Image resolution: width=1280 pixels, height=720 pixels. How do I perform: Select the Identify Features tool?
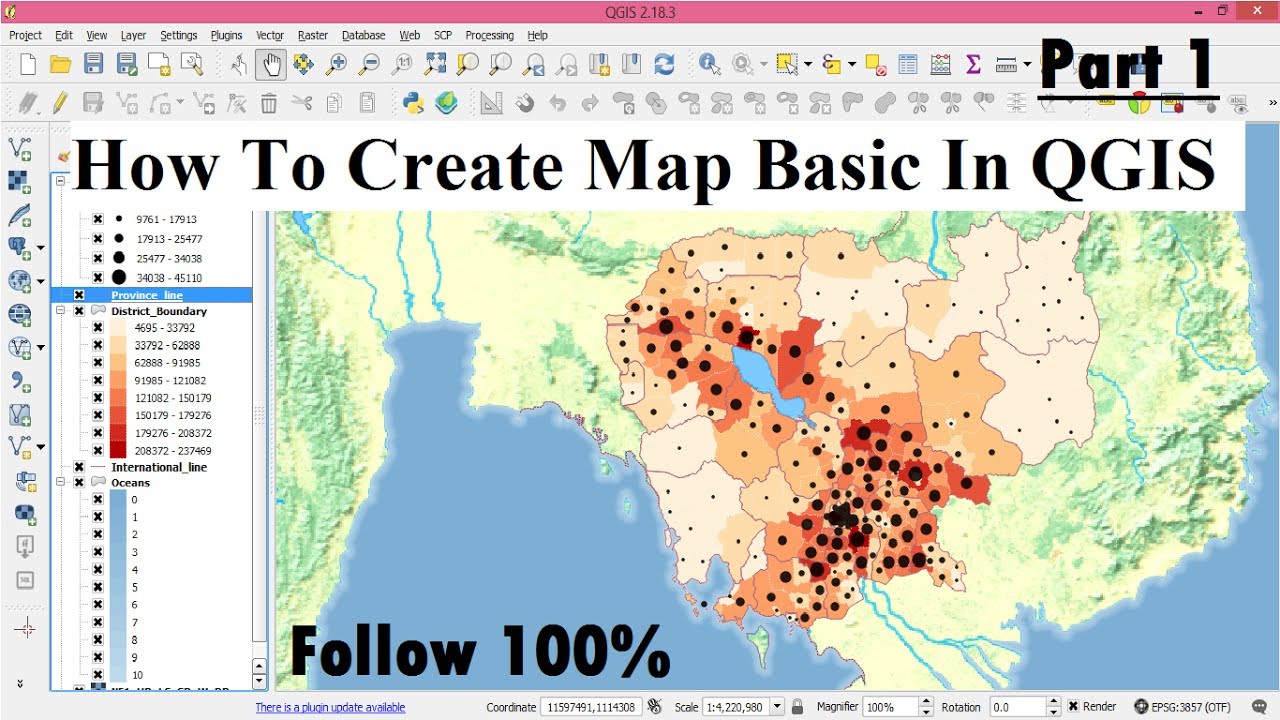point(710,65)
